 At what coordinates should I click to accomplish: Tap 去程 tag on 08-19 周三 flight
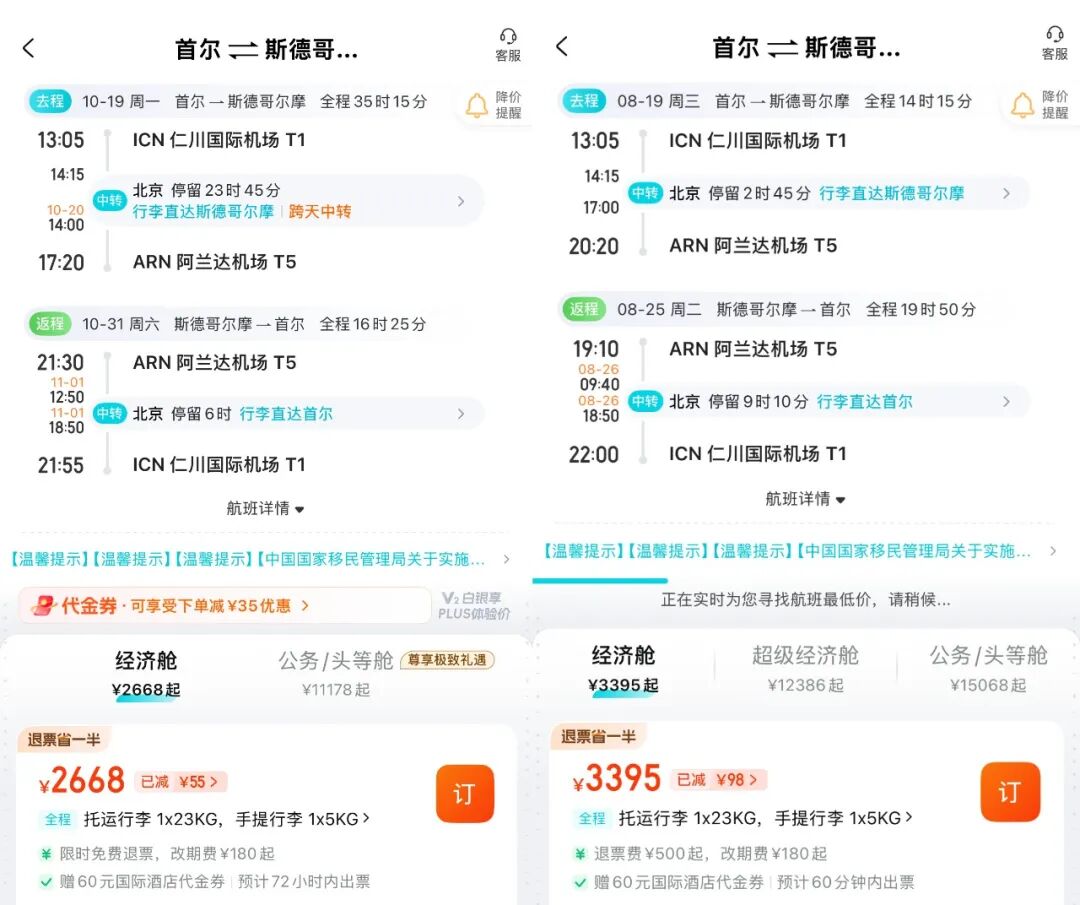[584, 101]
